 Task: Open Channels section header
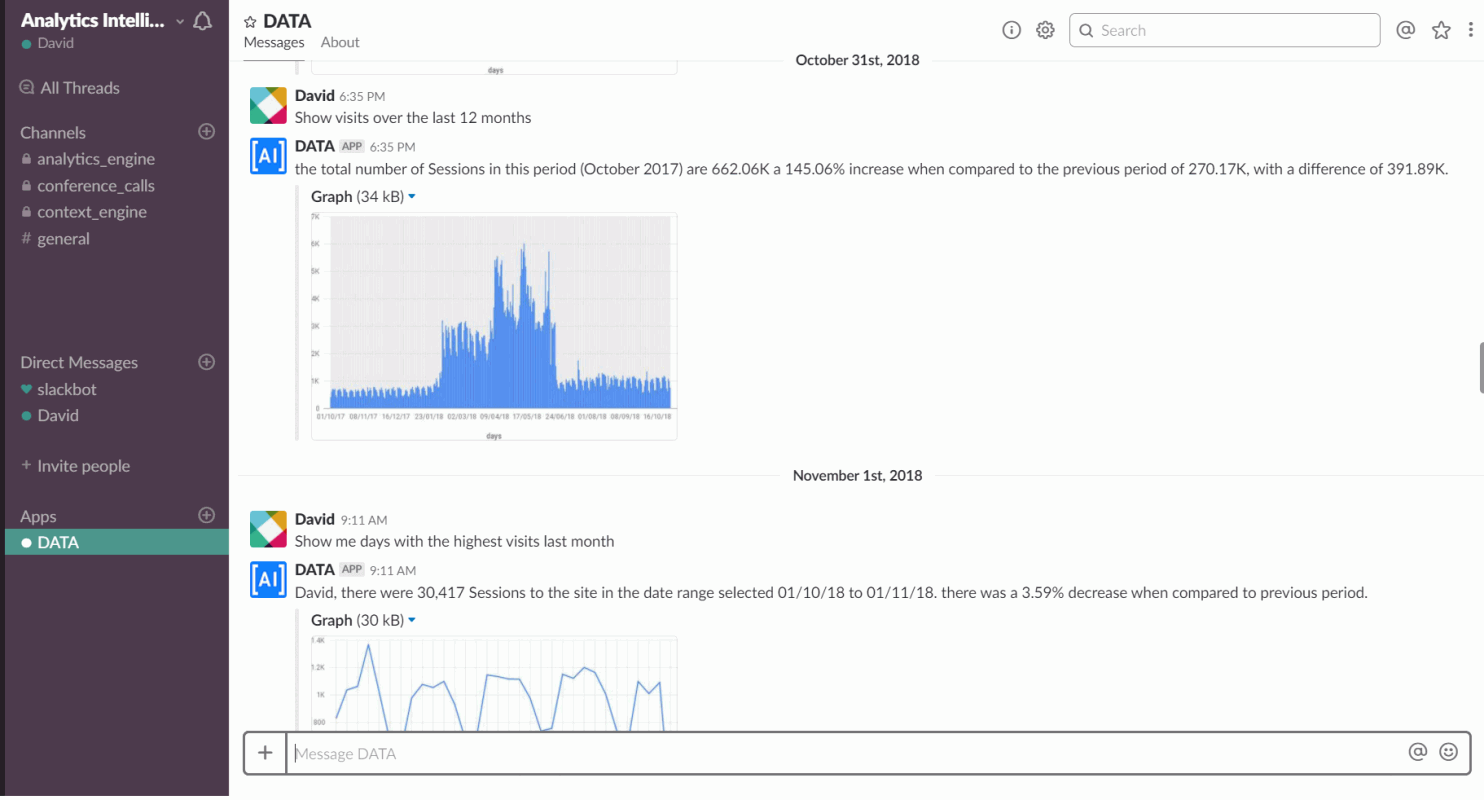click(53, 132)
